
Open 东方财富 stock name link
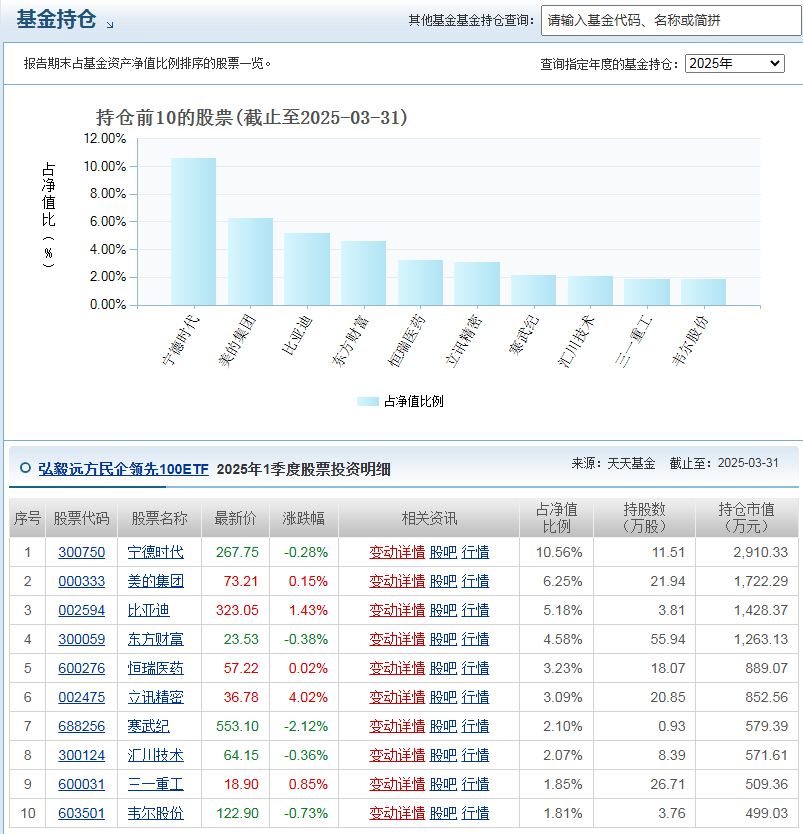[155, 639]
